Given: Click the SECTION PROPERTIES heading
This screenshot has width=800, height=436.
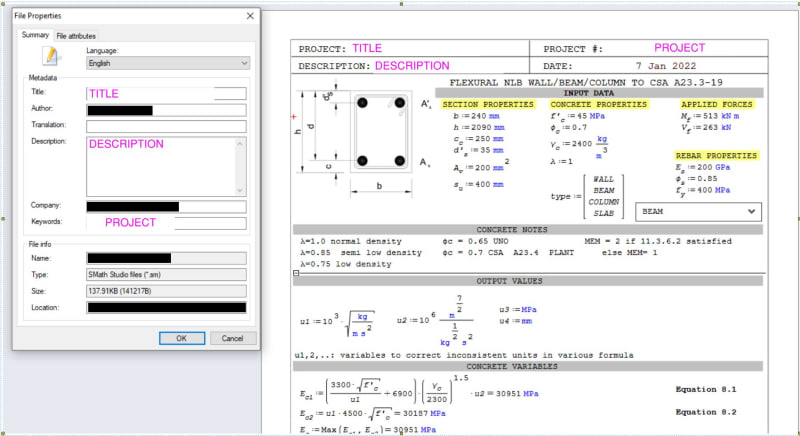Looking at the screenshot, I should (x=488, y=104).
